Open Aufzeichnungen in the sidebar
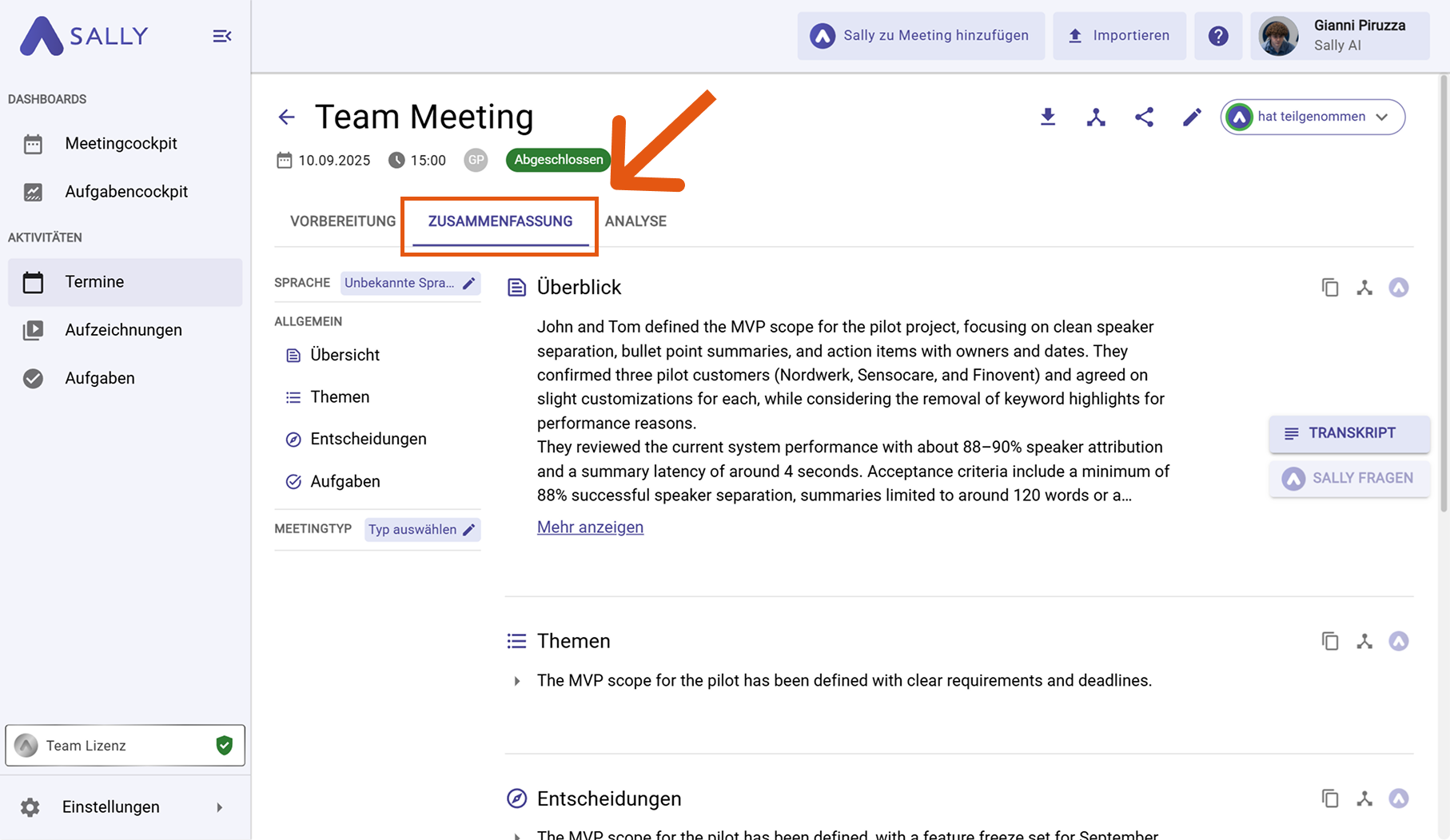 click(123, 330)
